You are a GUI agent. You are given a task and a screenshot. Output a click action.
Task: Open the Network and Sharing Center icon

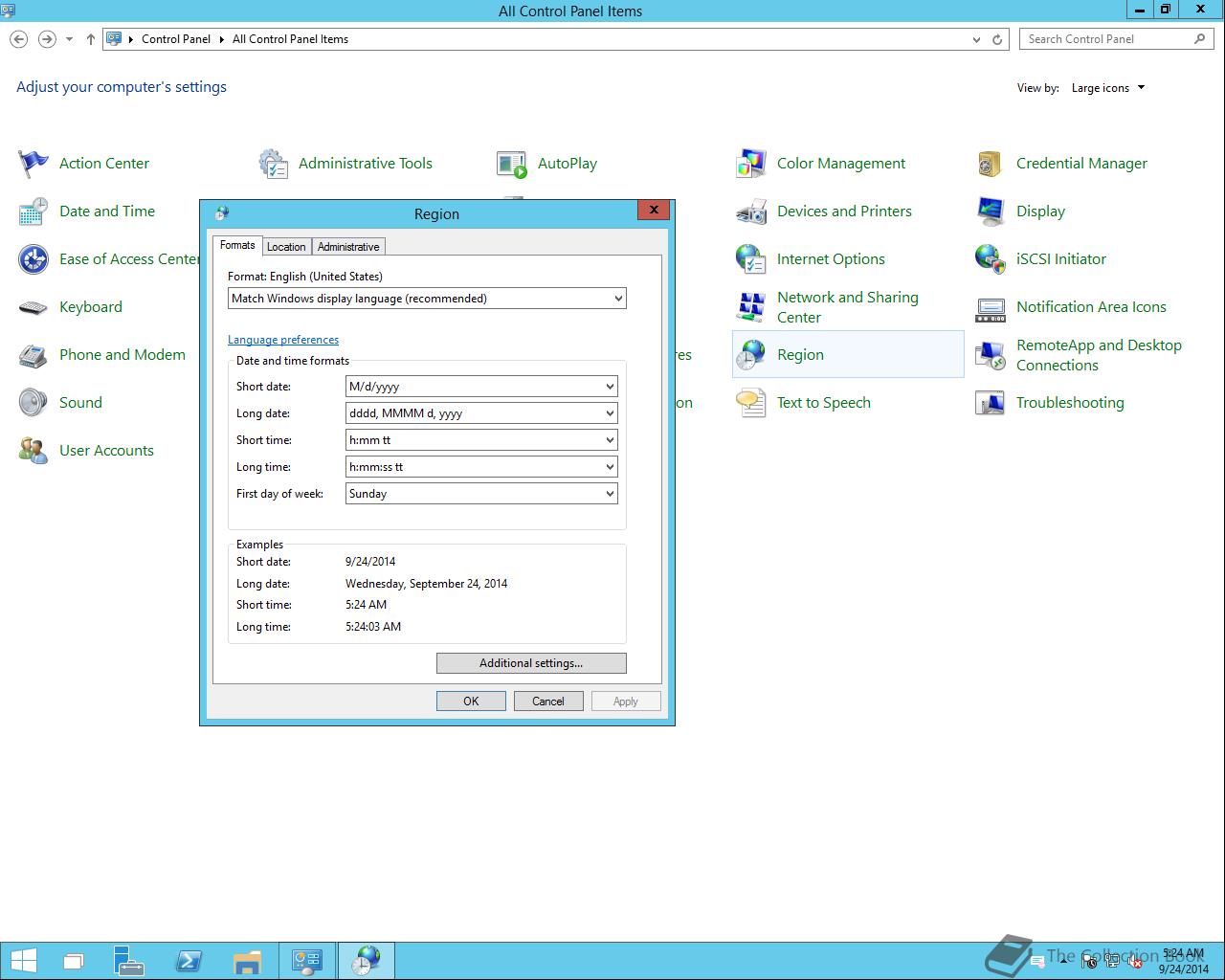pyautogui.click(x=751, y=307)
